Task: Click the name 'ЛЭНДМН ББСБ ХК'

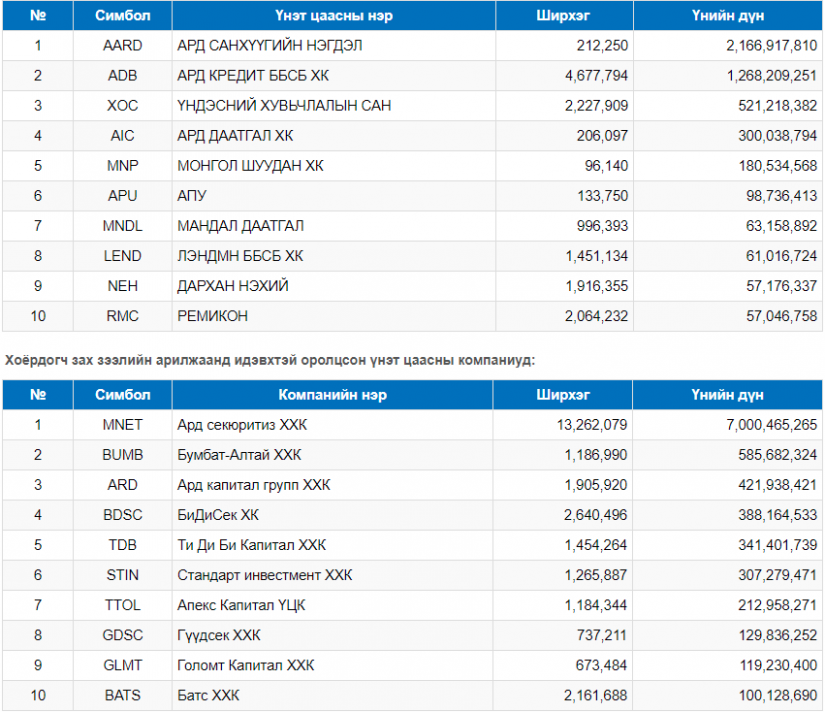Action: point(240,256)
